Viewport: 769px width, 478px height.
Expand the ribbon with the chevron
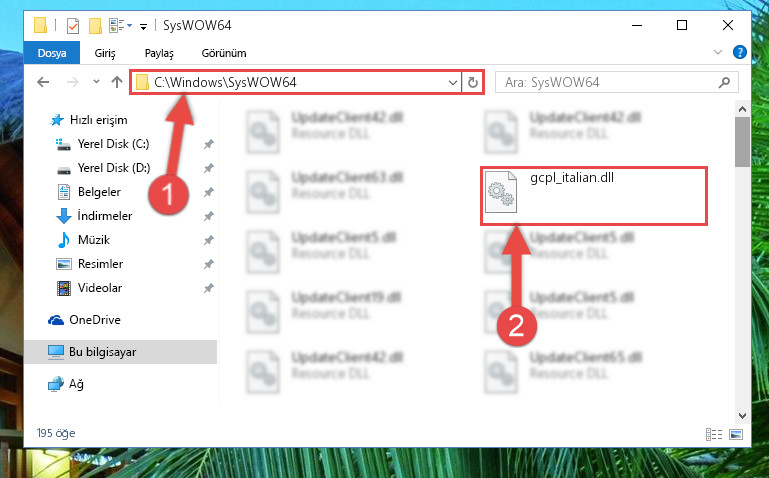tap(718, 52)
